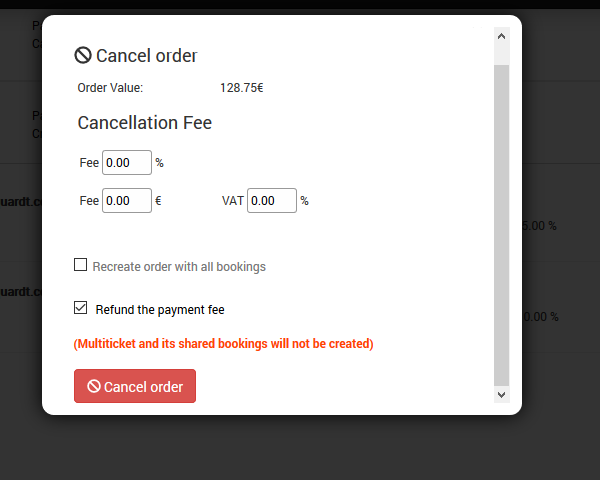This screenshot has width=600, height=480.
Task: Click the 128.75€ order value
Action: tap(241, 88)
